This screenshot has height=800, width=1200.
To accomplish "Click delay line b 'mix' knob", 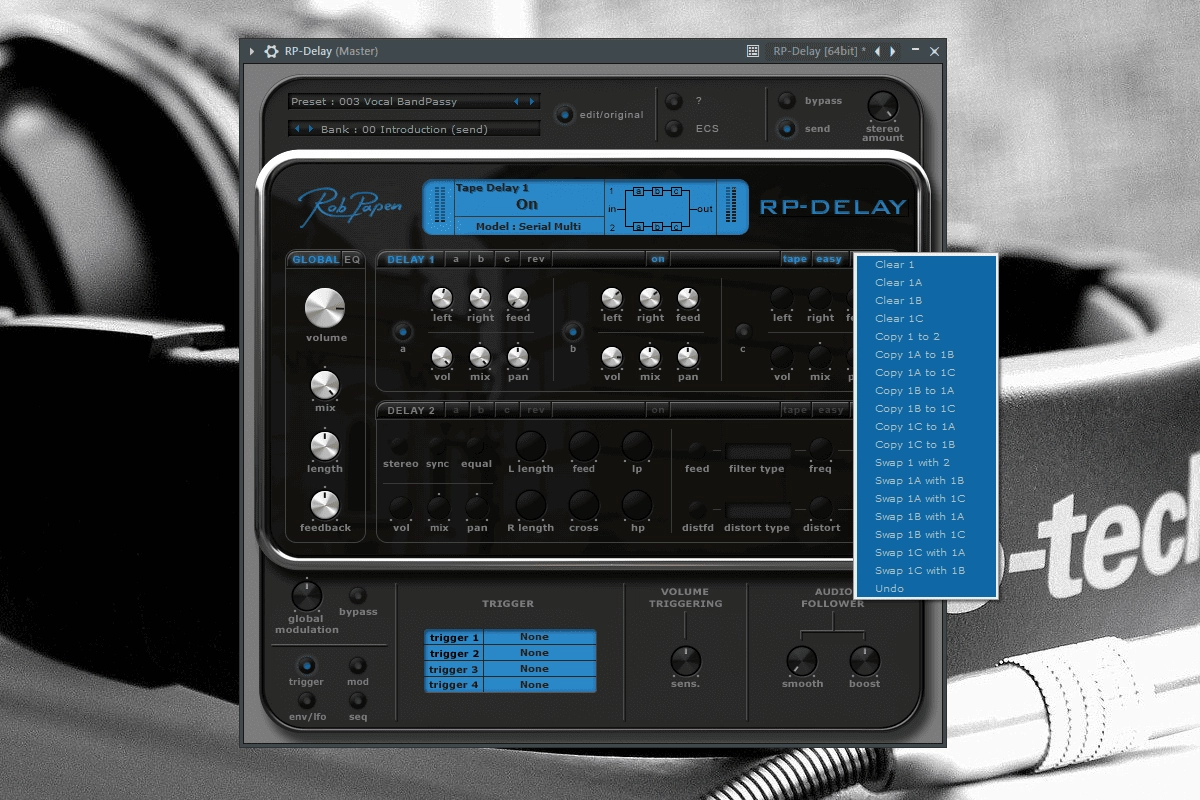I will pos(650,357).
